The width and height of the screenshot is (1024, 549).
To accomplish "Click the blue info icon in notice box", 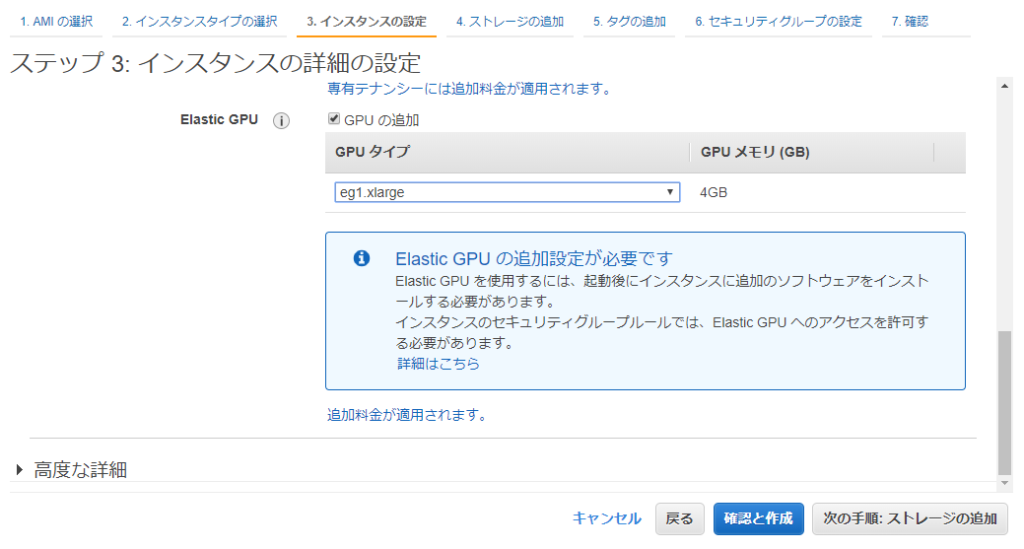I will click(x=361, y=258).
